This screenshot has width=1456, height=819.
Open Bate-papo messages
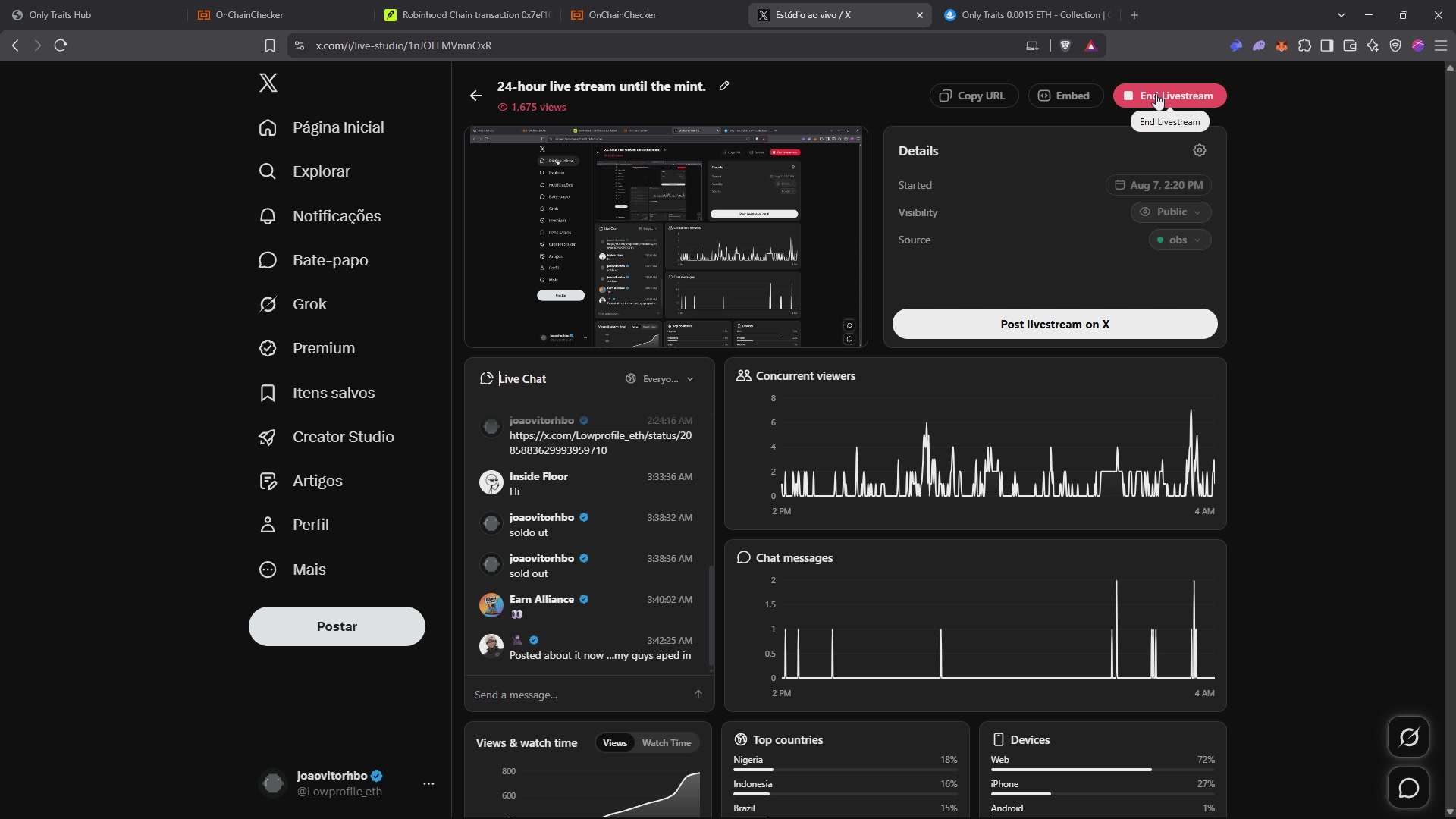(x=313, y=260)
